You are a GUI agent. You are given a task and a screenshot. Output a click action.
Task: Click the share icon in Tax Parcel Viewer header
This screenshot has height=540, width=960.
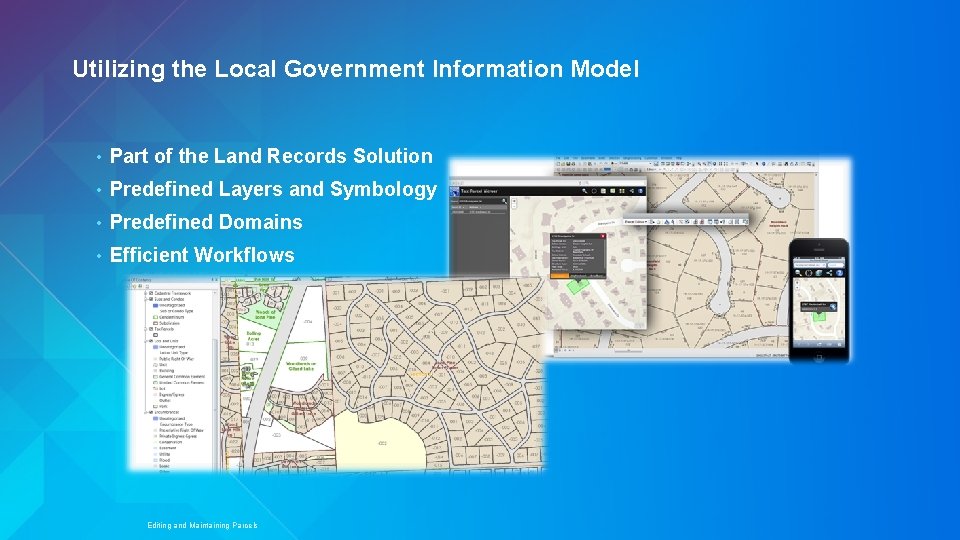point(632,191)
